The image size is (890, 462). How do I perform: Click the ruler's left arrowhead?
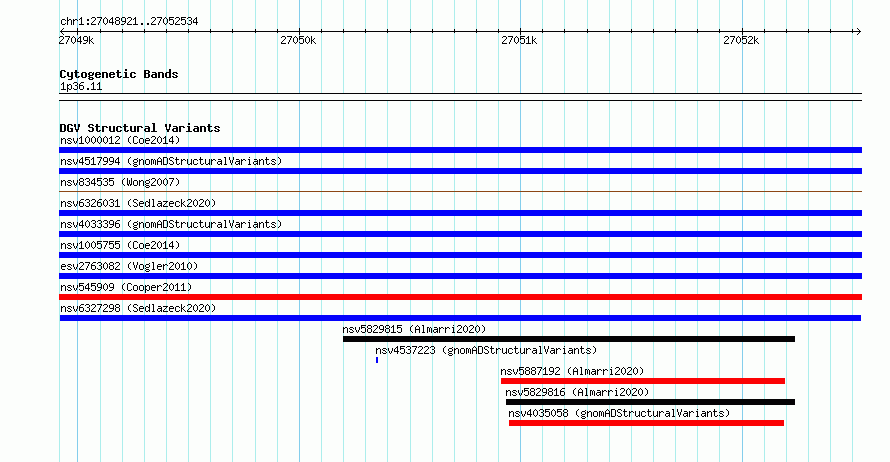[x=62, y=32]
